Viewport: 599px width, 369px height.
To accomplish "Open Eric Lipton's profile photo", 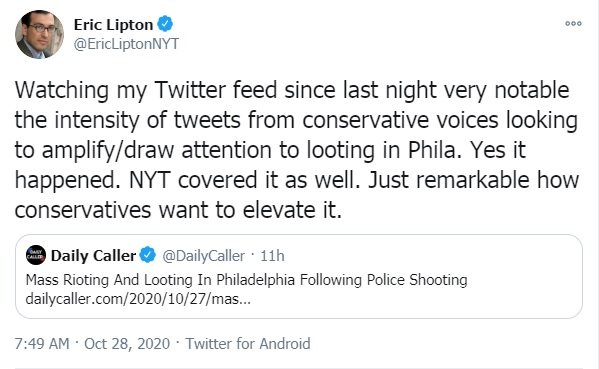I will coord(39,34).
